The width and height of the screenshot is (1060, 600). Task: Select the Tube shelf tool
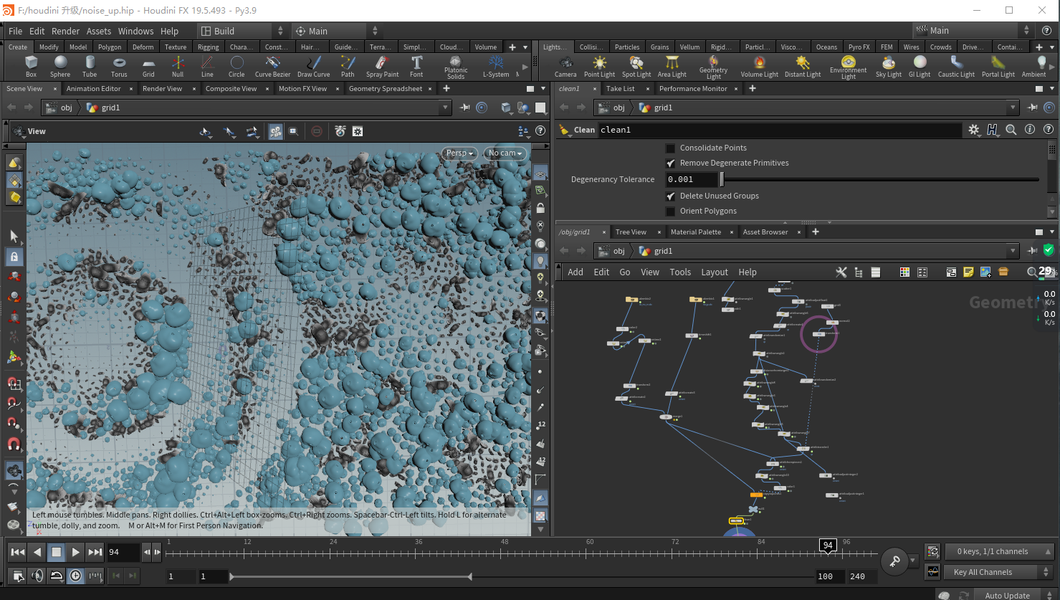[x=89, y=66]
